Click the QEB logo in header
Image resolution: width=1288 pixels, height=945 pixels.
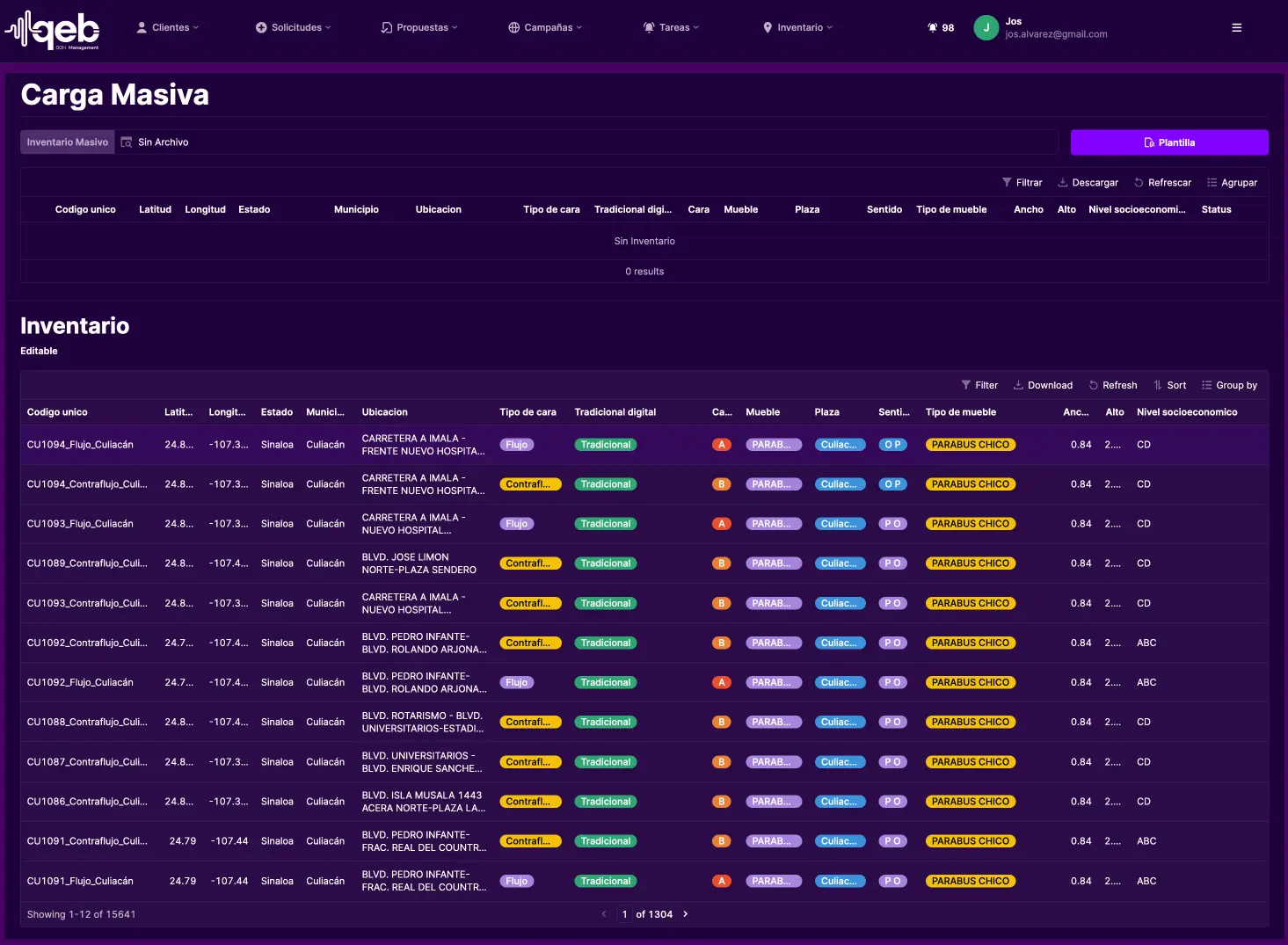(54, 29)
